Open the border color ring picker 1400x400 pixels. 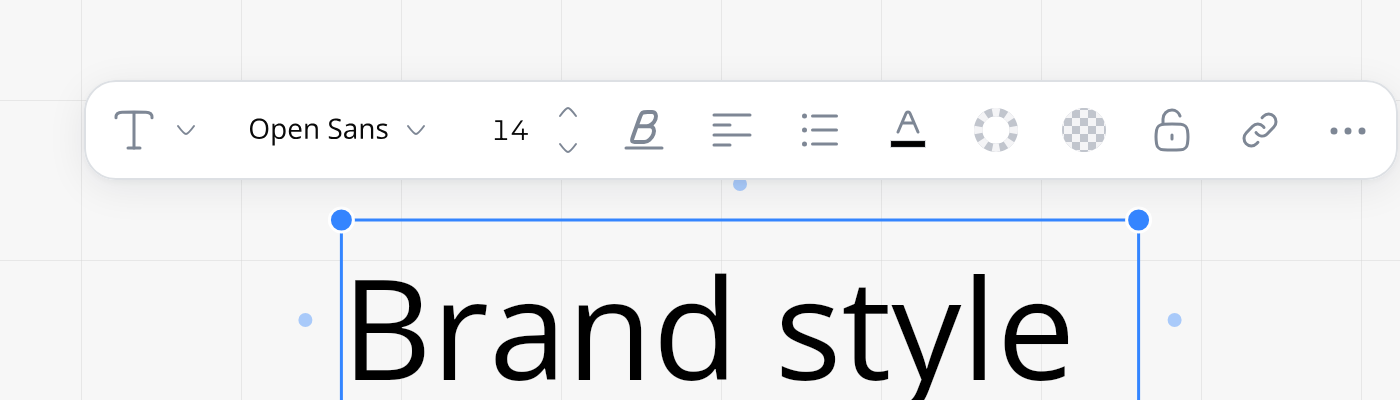996,130
